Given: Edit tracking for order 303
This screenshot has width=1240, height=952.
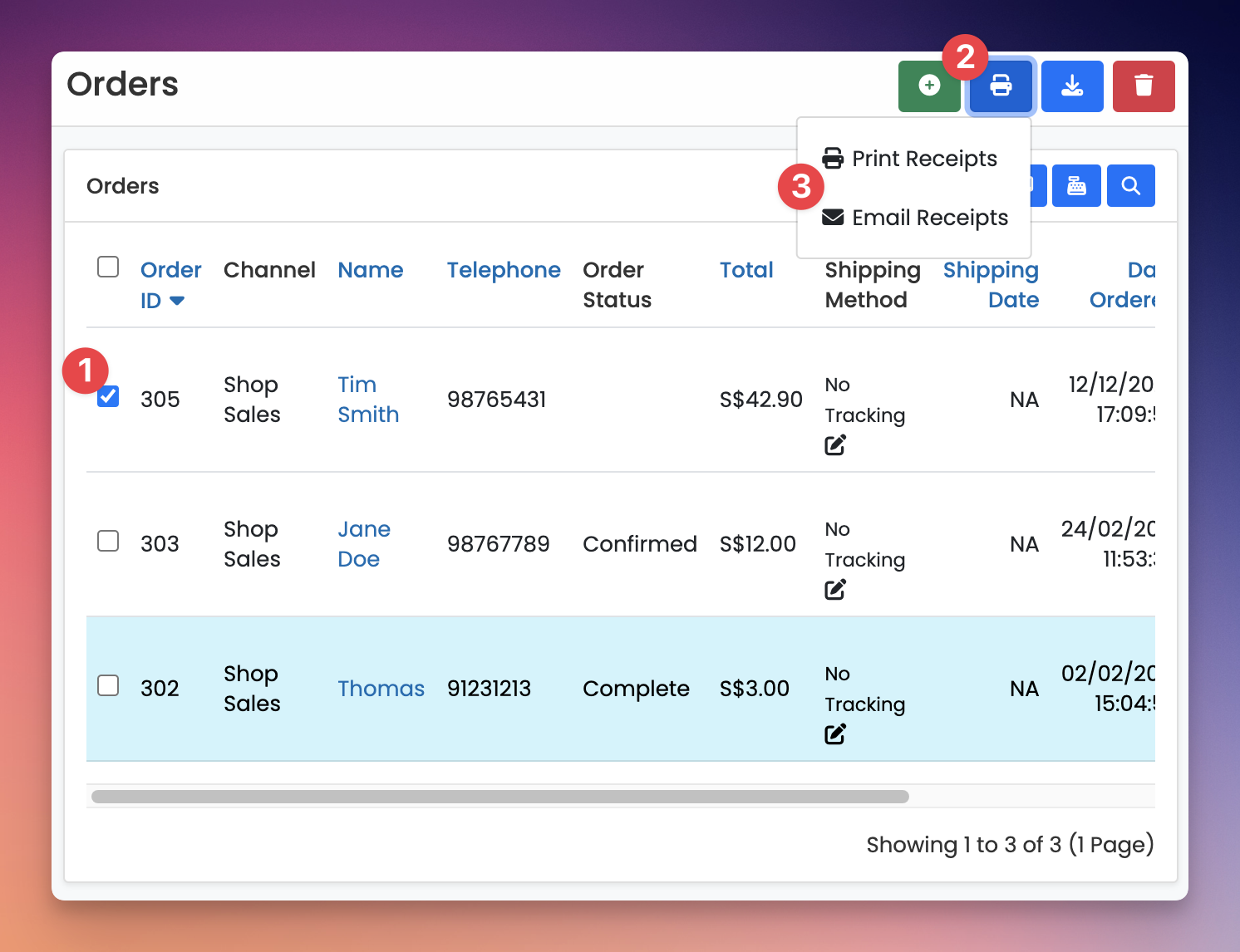Looking at the screenshot, I should (835, 590).
